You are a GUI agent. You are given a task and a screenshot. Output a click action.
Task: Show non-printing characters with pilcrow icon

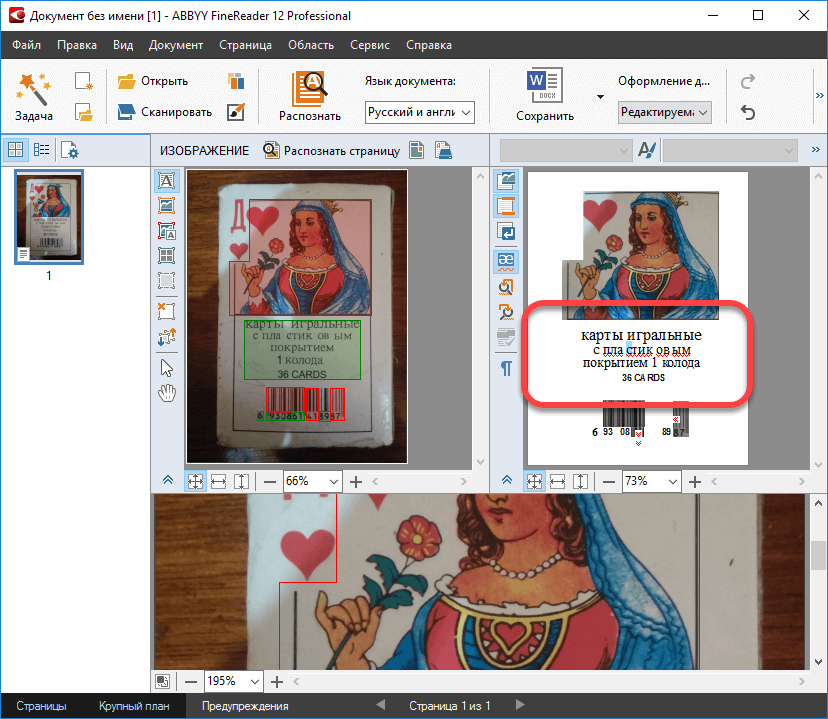506,368
